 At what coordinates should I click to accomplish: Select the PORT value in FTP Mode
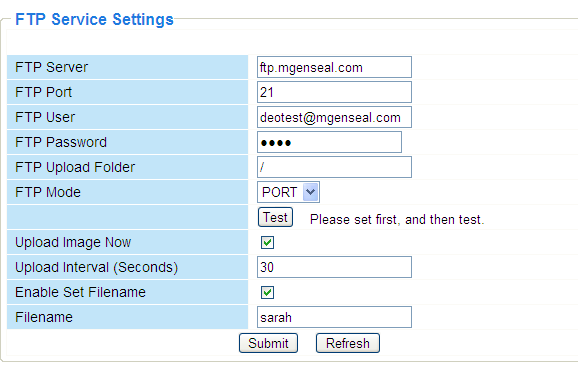[279, 192]
